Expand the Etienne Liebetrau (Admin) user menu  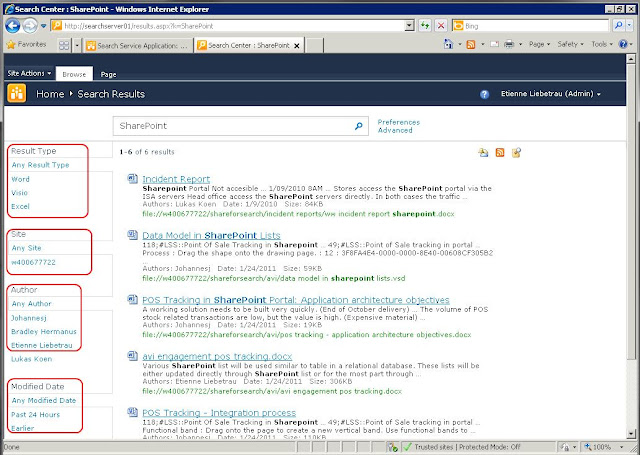coord(551,94)
